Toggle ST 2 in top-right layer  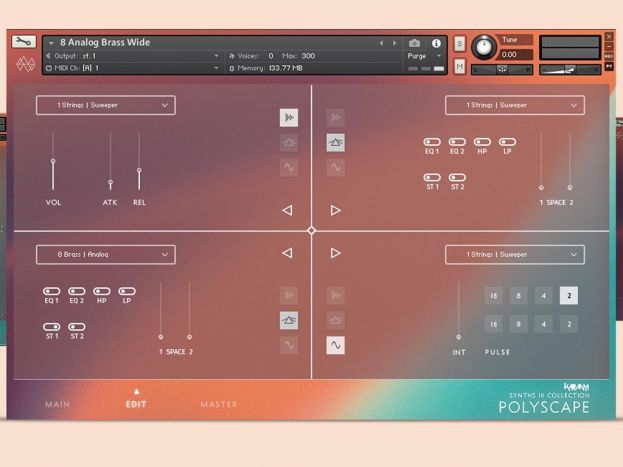click(x=457, y=177)
